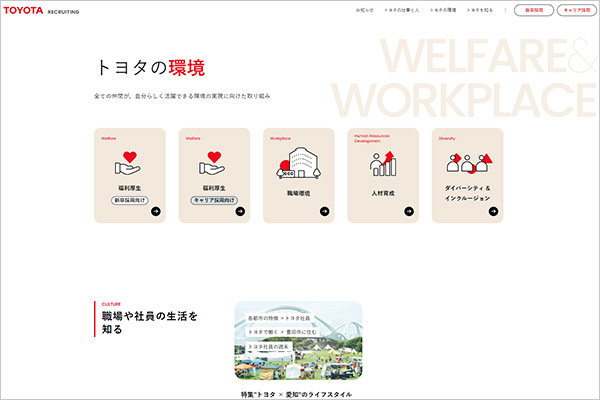Click the 特集 トヨタ×愛知のライフスタイル caption
This screenshot has height=400, width=600.
(297, 394)
